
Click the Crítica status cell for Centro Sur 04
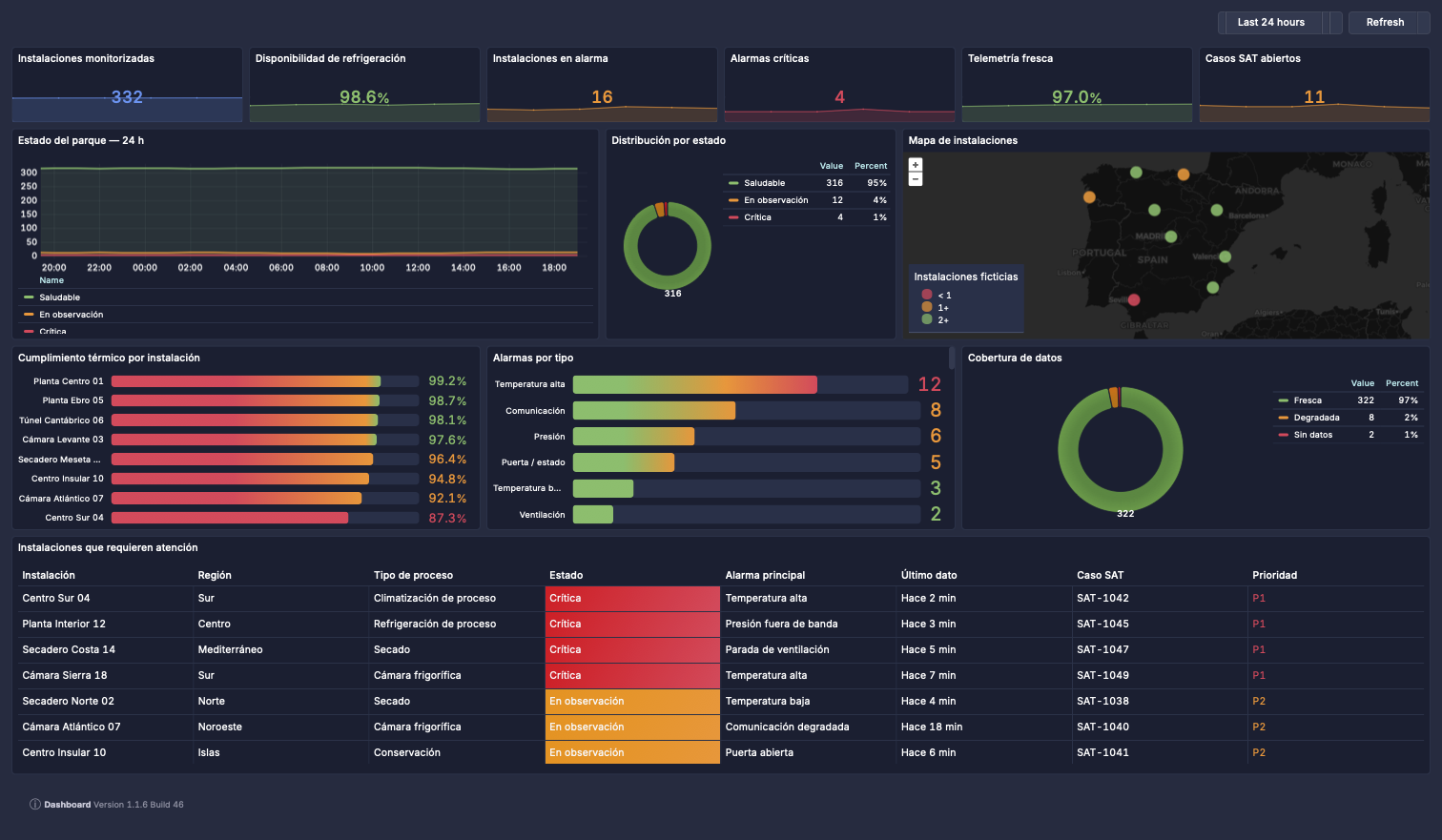[632, 599]
